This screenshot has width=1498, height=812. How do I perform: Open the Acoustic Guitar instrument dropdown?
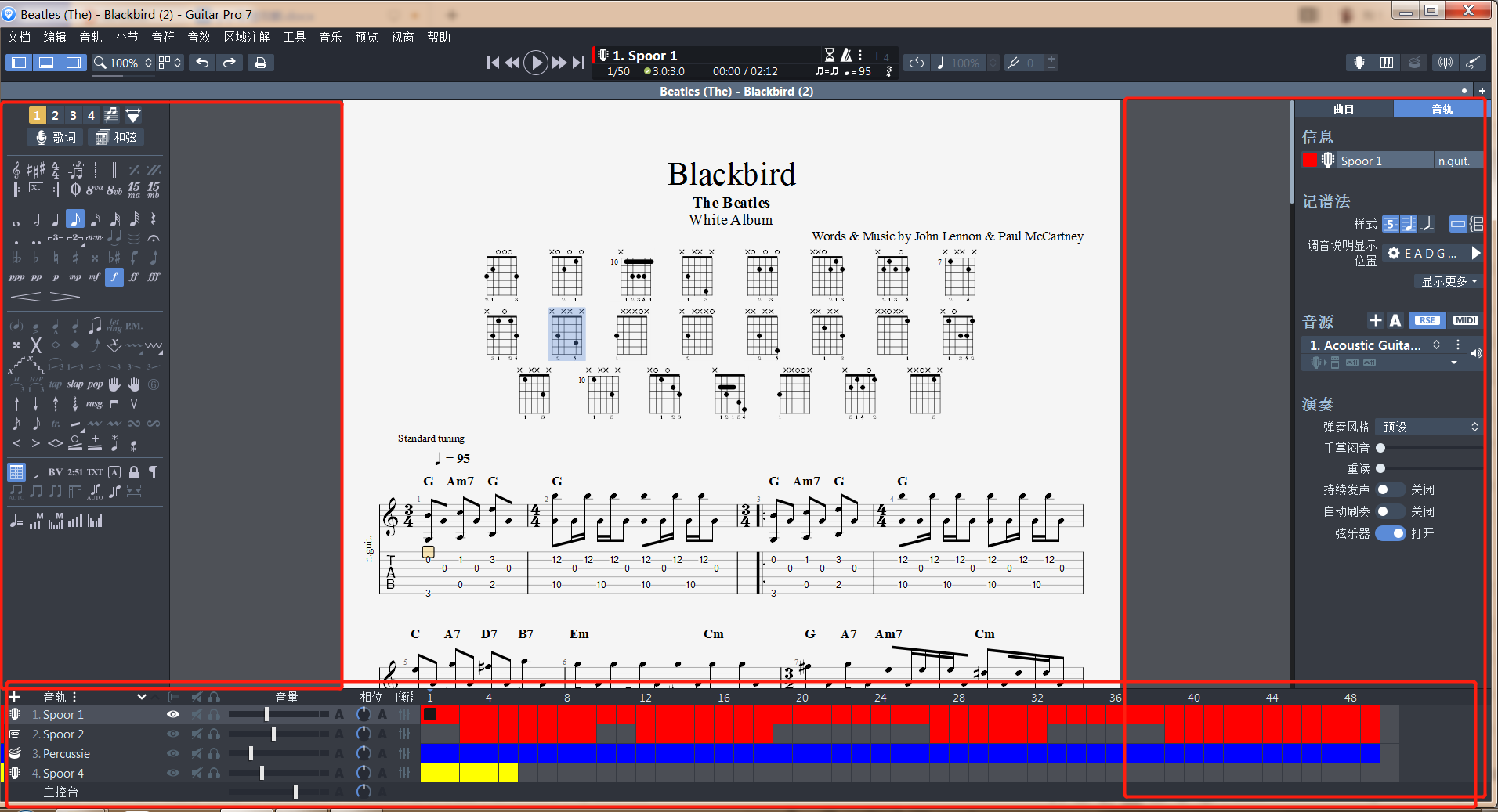point(1437,345)
